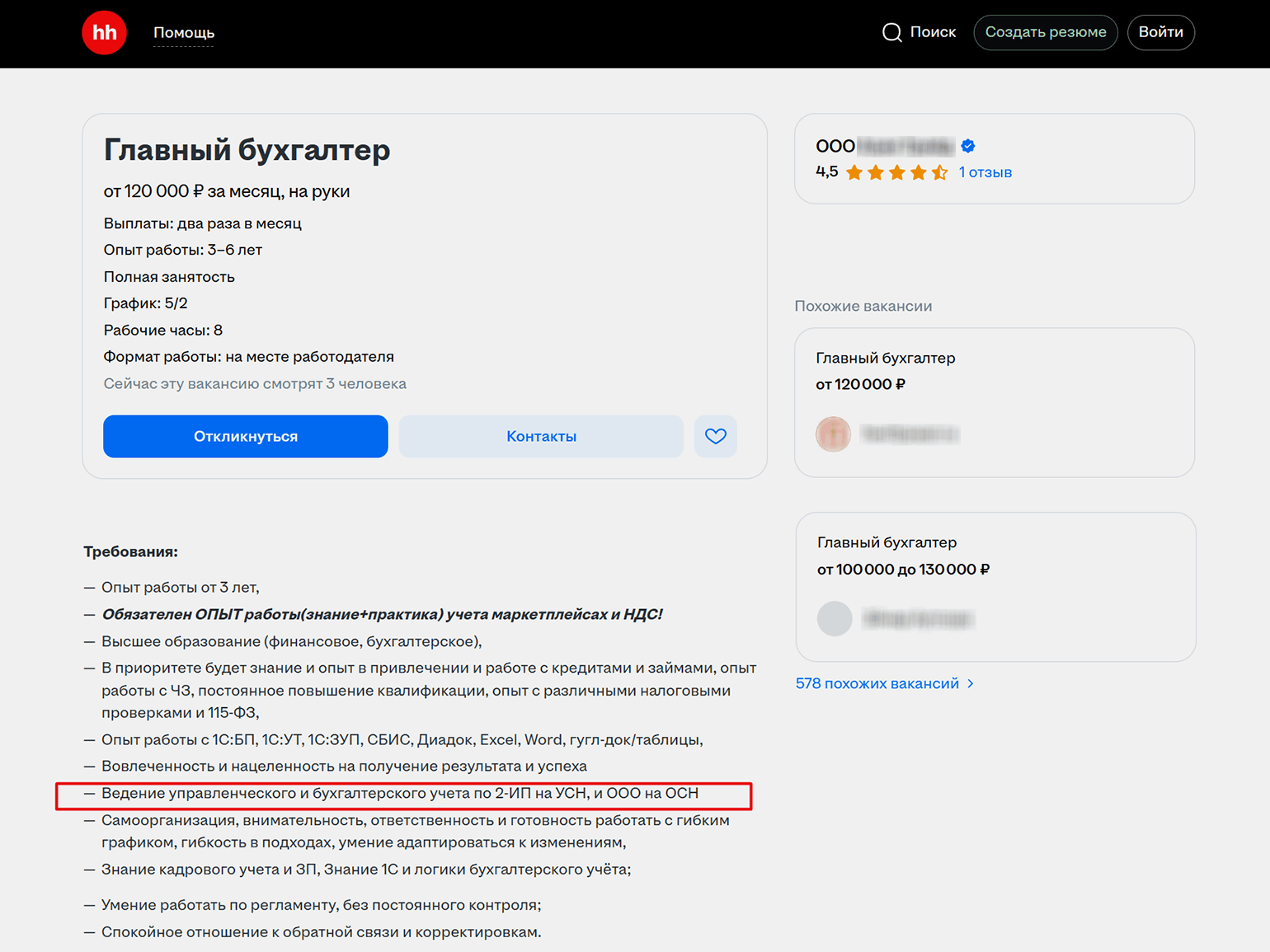Open the 578 похожих вакансий link
Viewport: 1270px width, 952px height.
coord(877,683)
